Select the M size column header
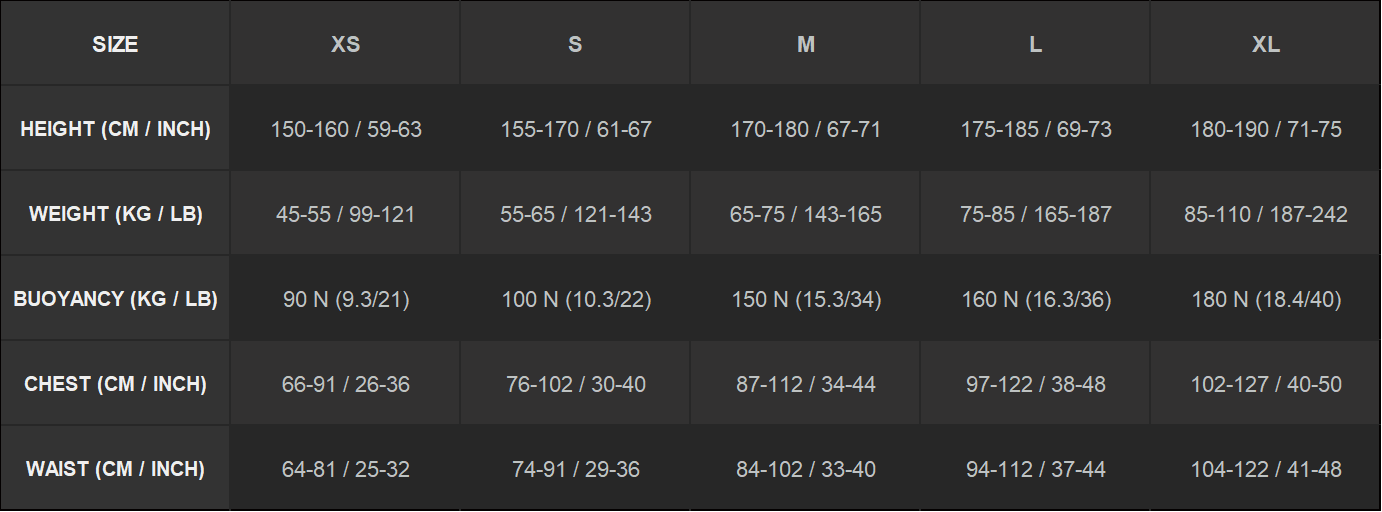 [805, 44]
